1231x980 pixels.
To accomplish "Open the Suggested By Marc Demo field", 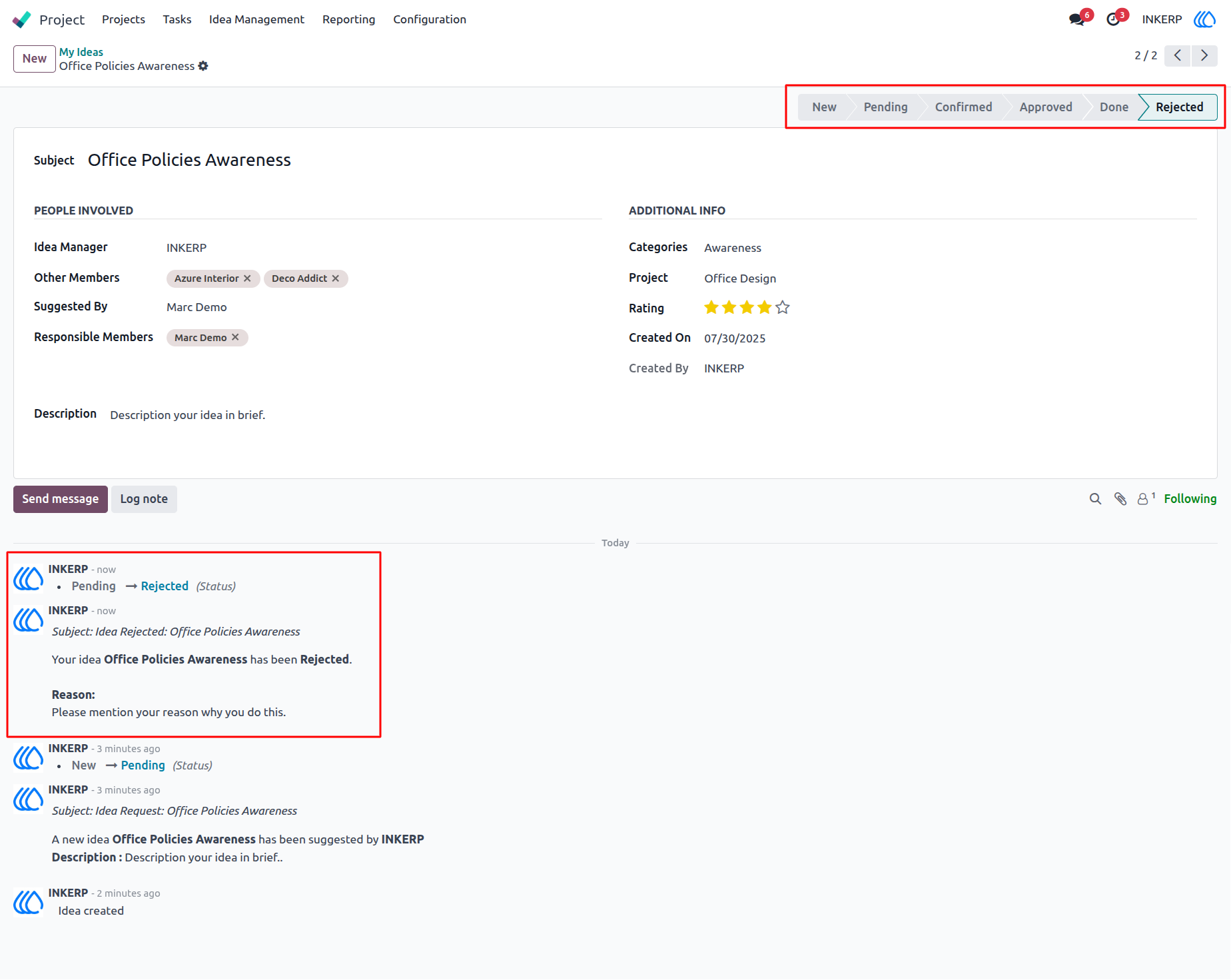I will [x=197, y=307].
